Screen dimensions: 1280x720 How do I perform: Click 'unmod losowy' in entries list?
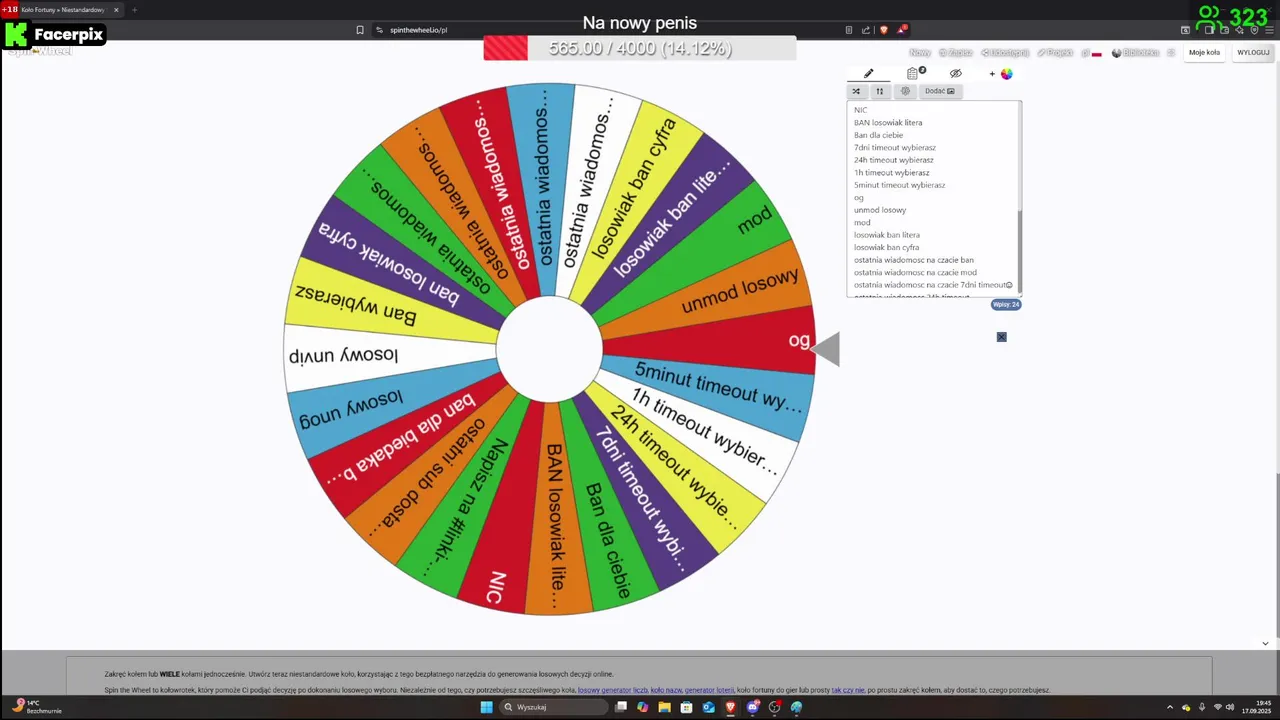[x=880, y=210]
